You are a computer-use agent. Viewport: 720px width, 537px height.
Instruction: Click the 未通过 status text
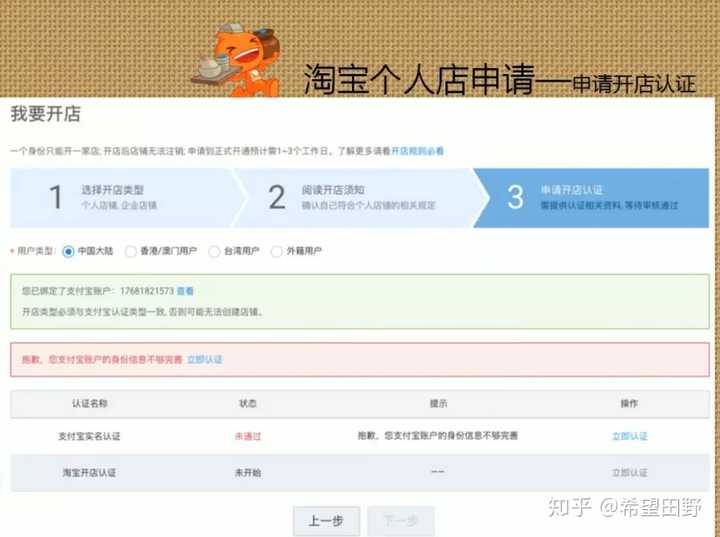pyautogui.click(x=248, y=436)
